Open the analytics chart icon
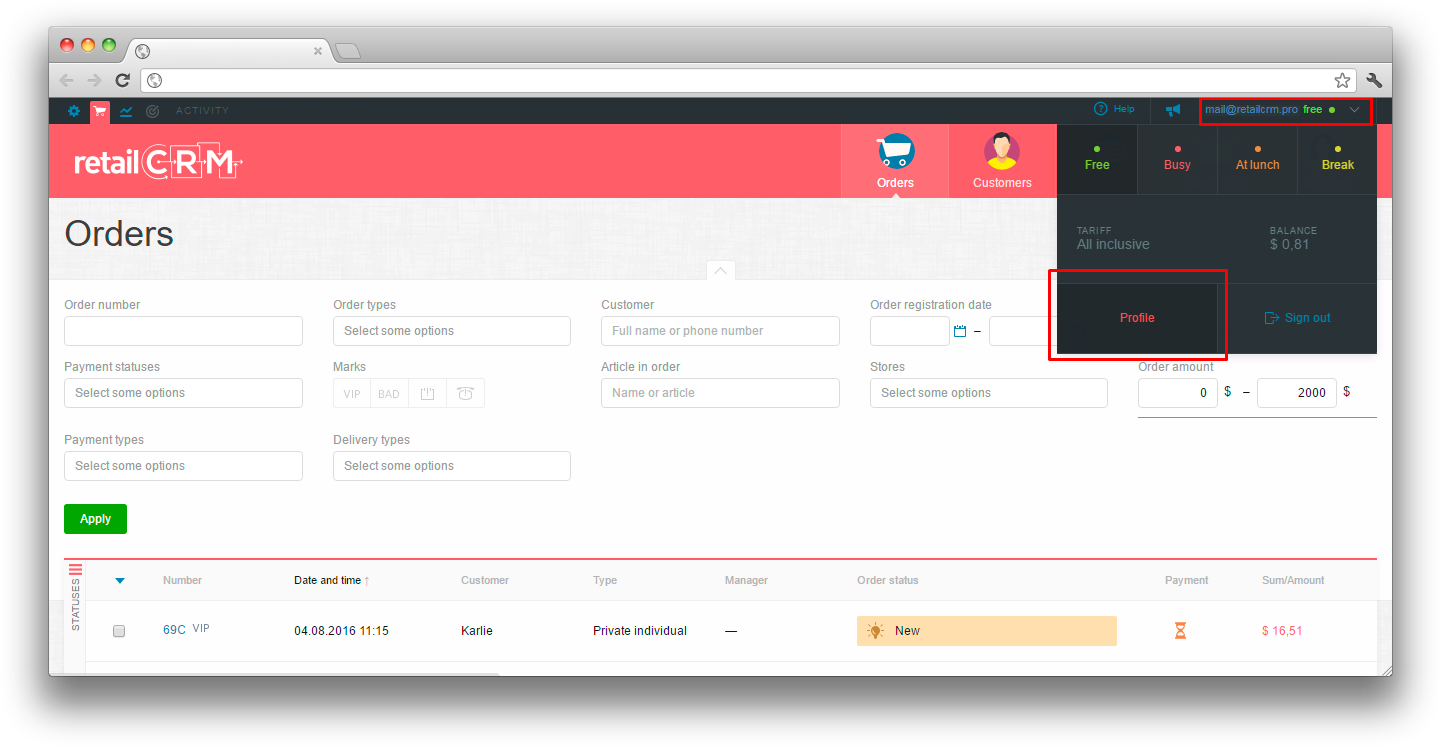1441x747 pixels. point(126,111)
